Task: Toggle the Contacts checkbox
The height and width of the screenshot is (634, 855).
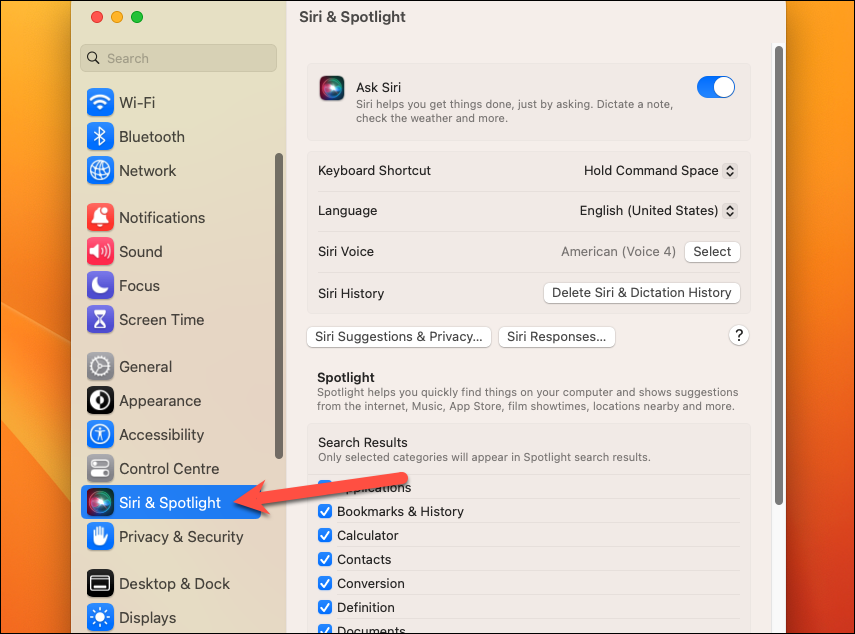Action: 325,559
